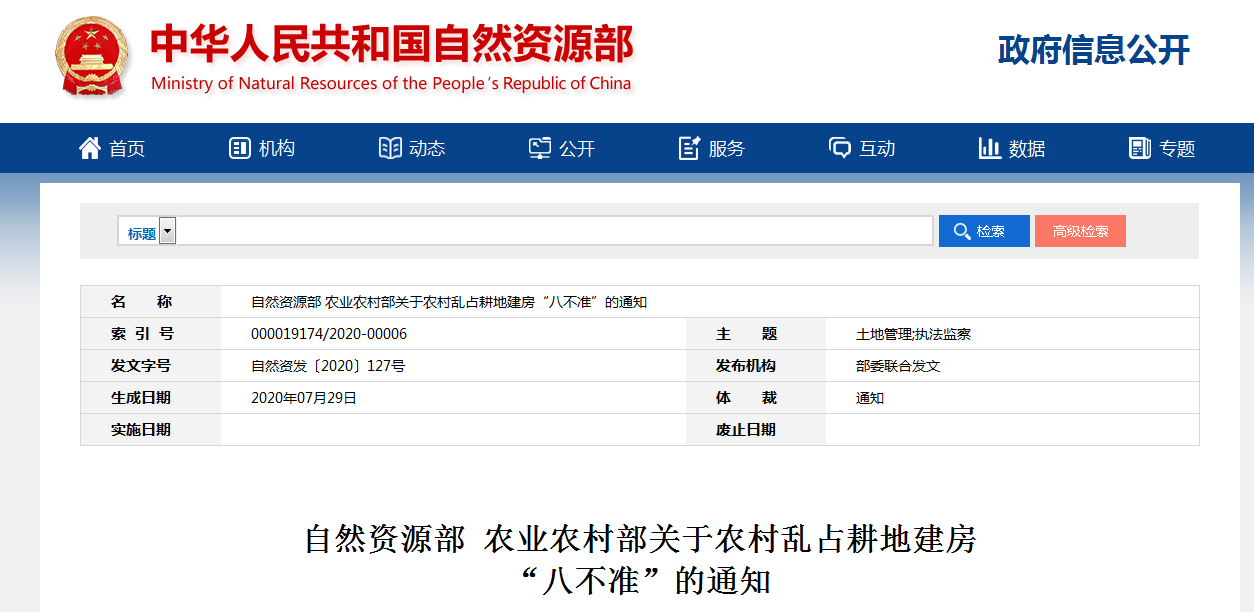Expand the 标题 search field dropdown
Viewport: 1254px width, 612px height.
coord(167,231)
